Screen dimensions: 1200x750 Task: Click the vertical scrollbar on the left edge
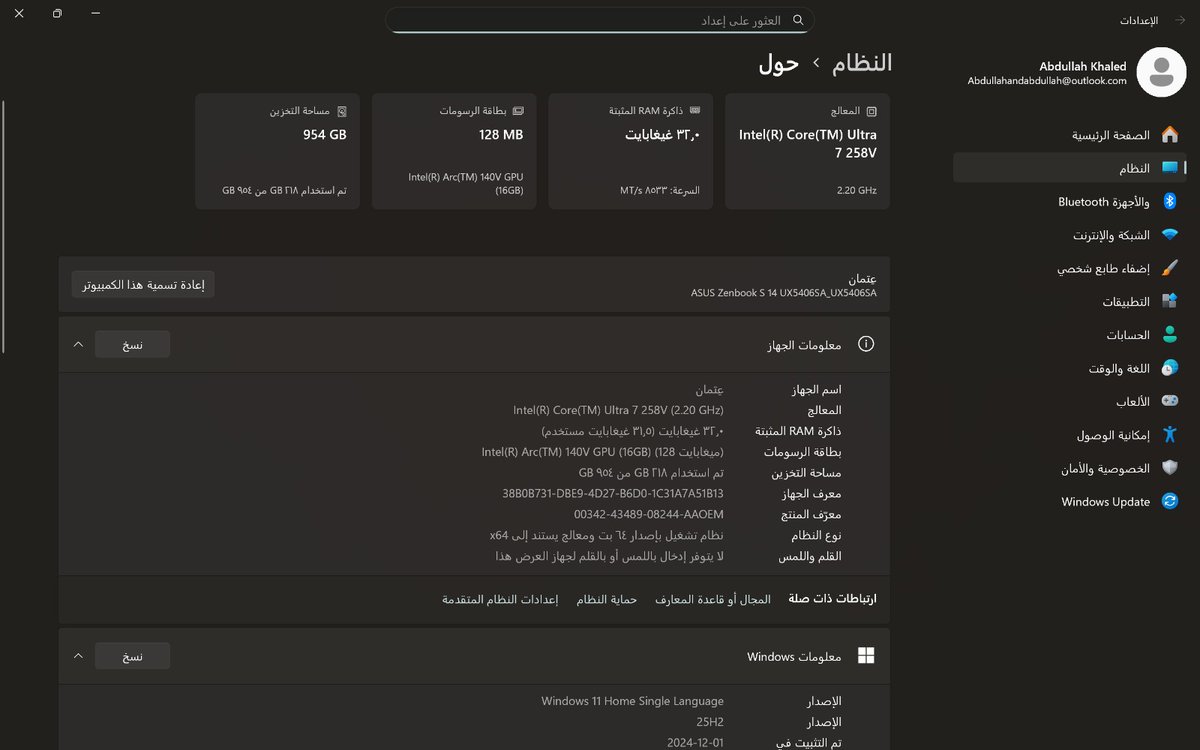[x=4, y=226]
